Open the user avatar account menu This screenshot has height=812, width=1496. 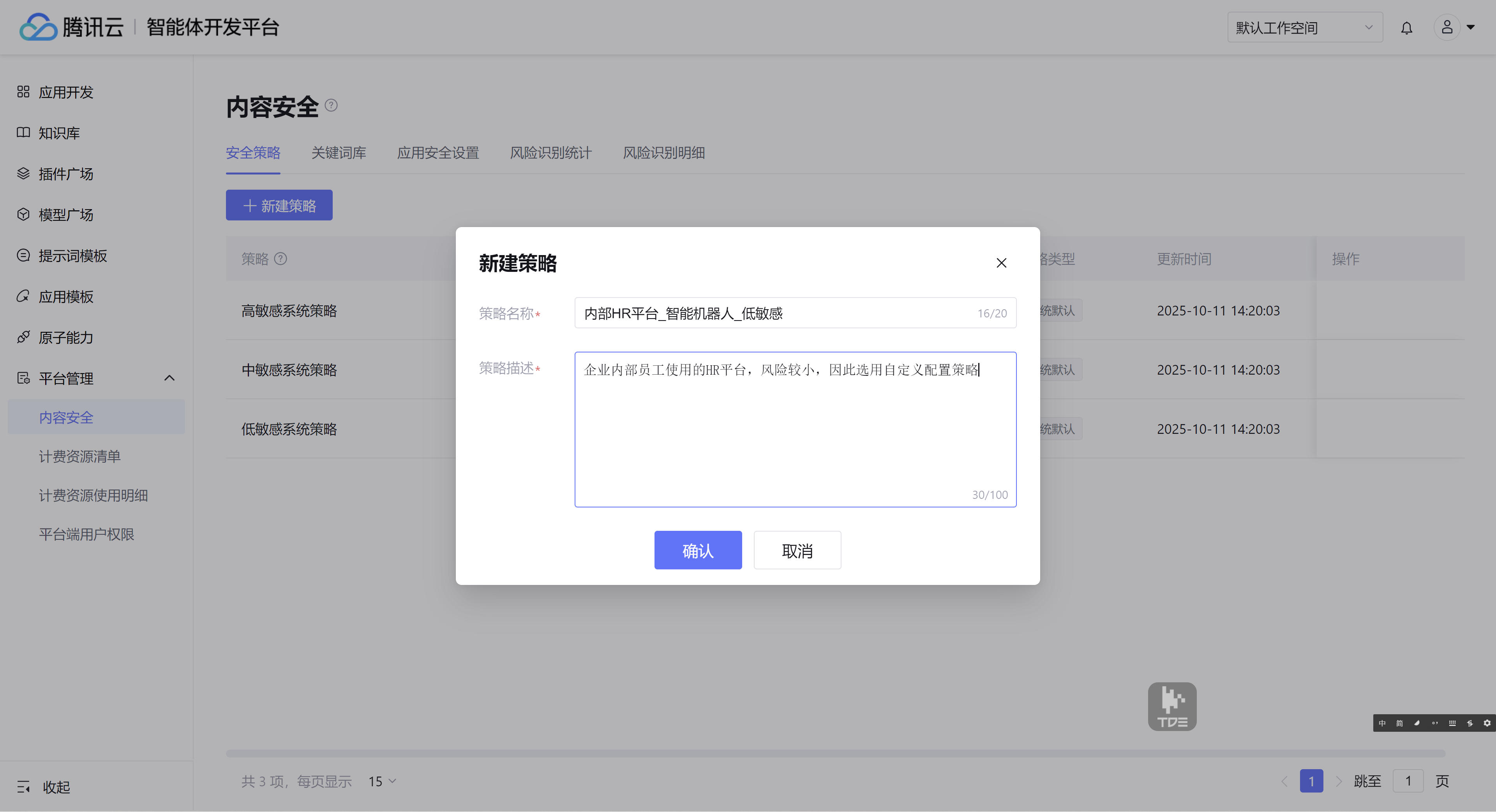tap(1447, 27)
